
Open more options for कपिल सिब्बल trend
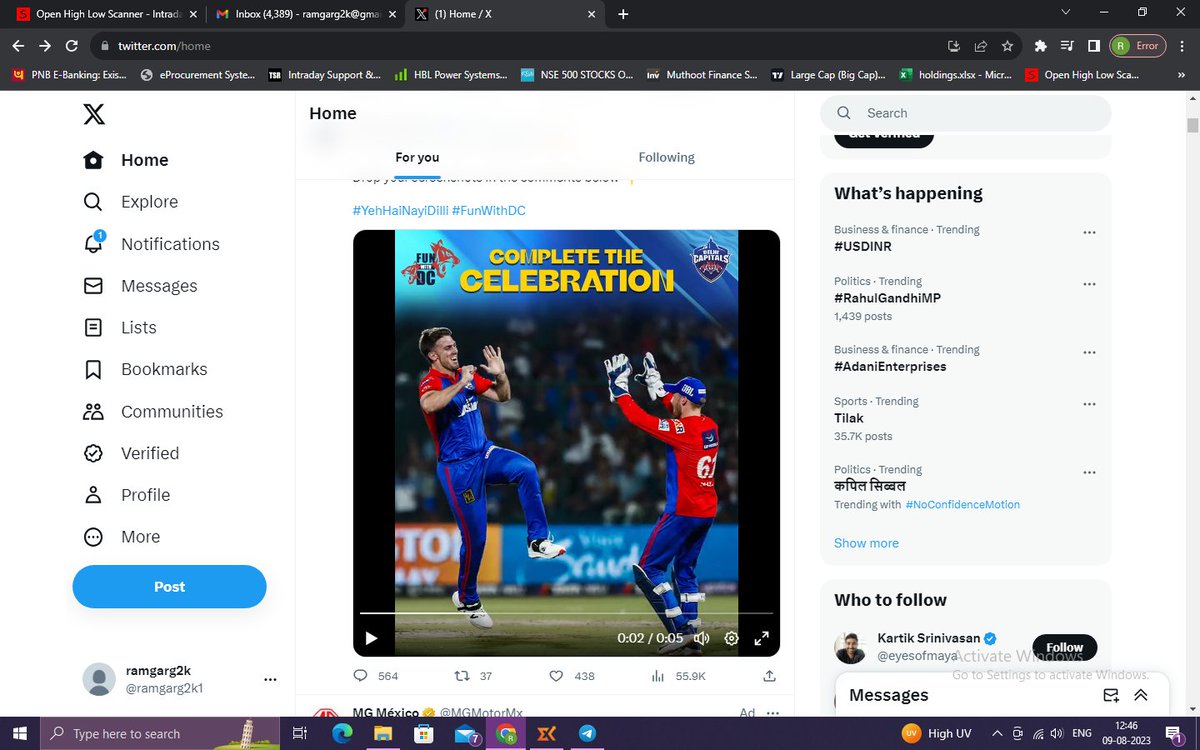tap(1090, 472)
